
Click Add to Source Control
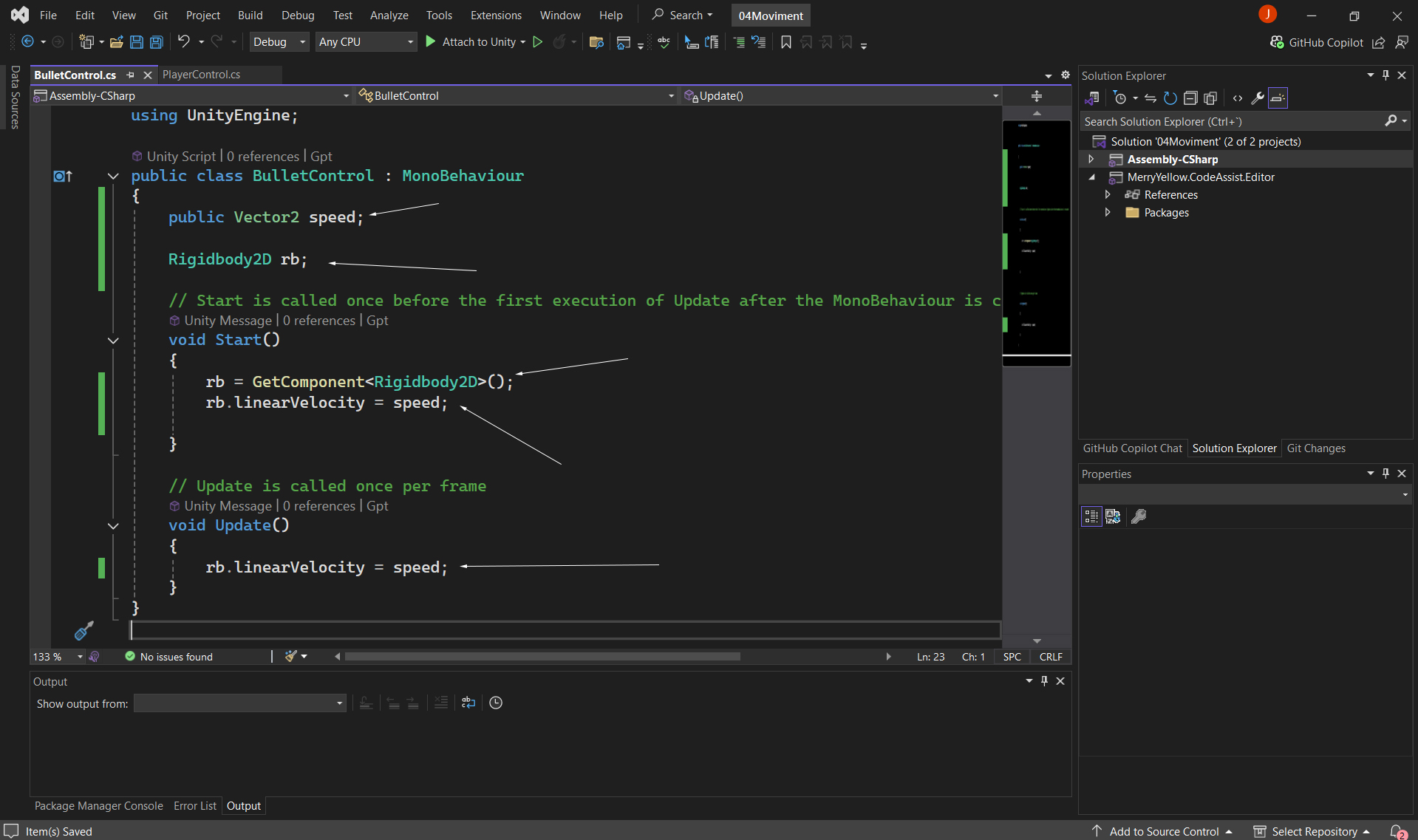click(x=1164, y=831)
